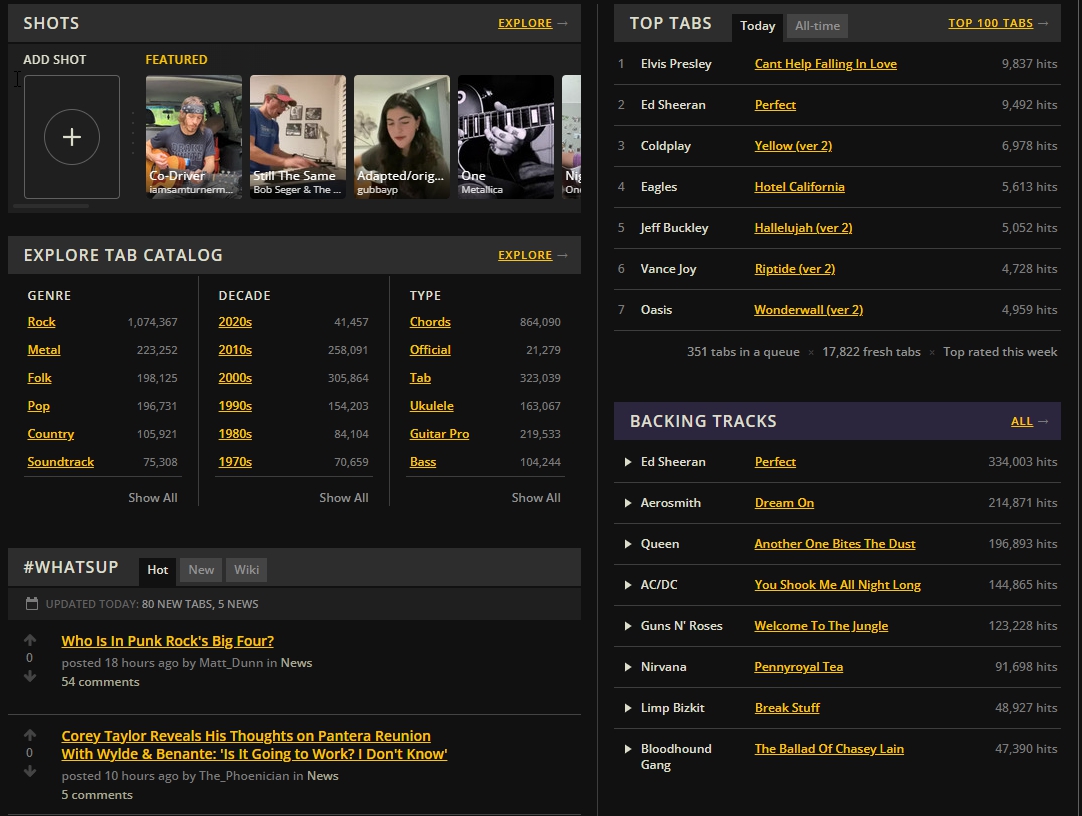Browse the Rock genre
Image resolution: width=1082 pixels, height=816 pixels.
point(41,321)
